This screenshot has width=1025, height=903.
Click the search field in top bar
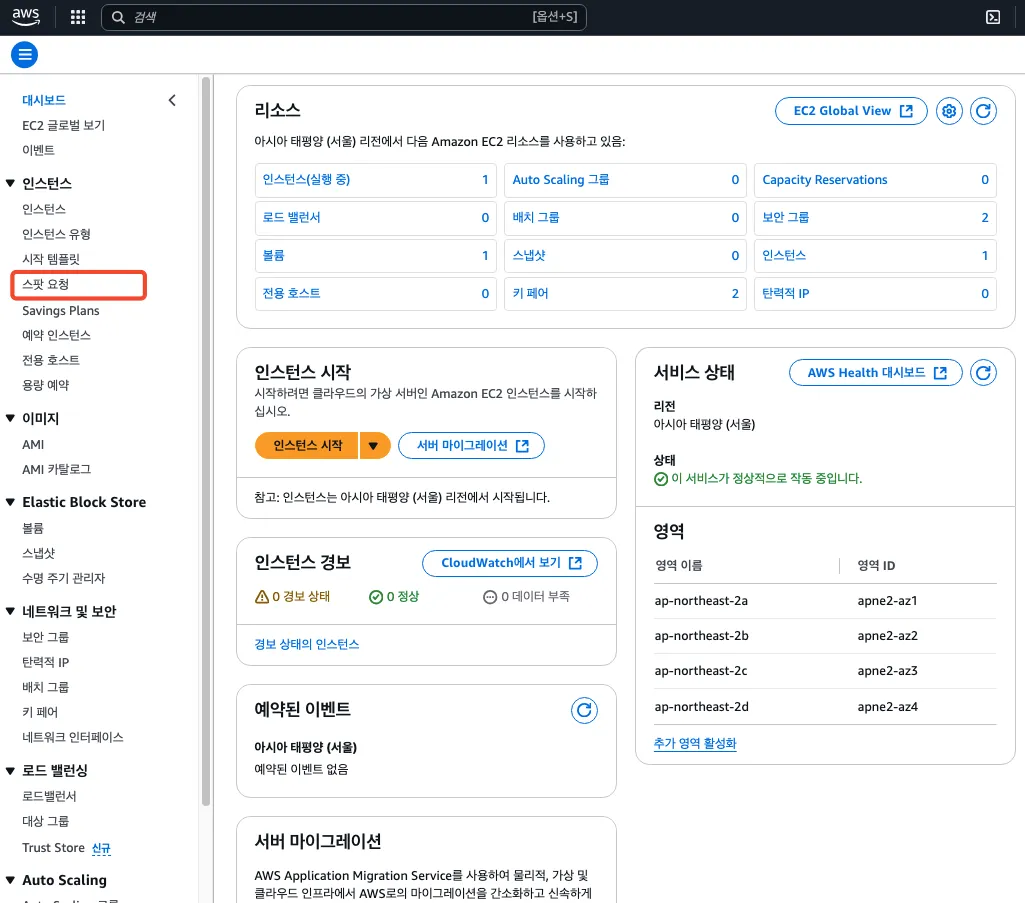point(344,17)
